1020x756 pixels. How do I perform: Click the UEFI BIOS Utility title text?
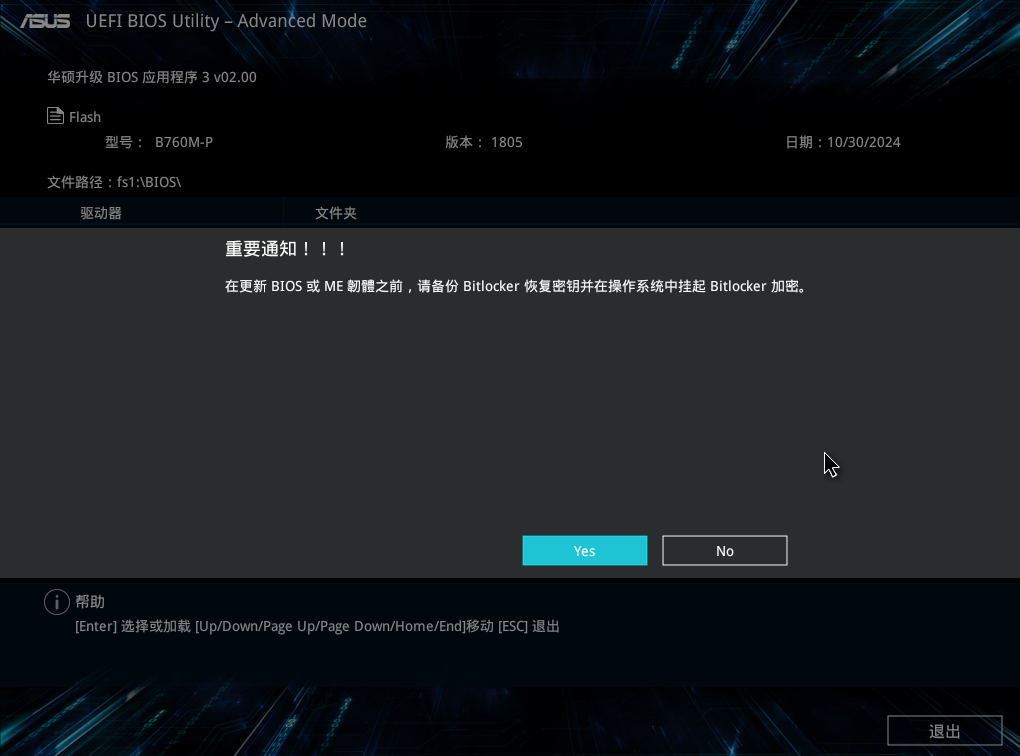tap(226, 21)
